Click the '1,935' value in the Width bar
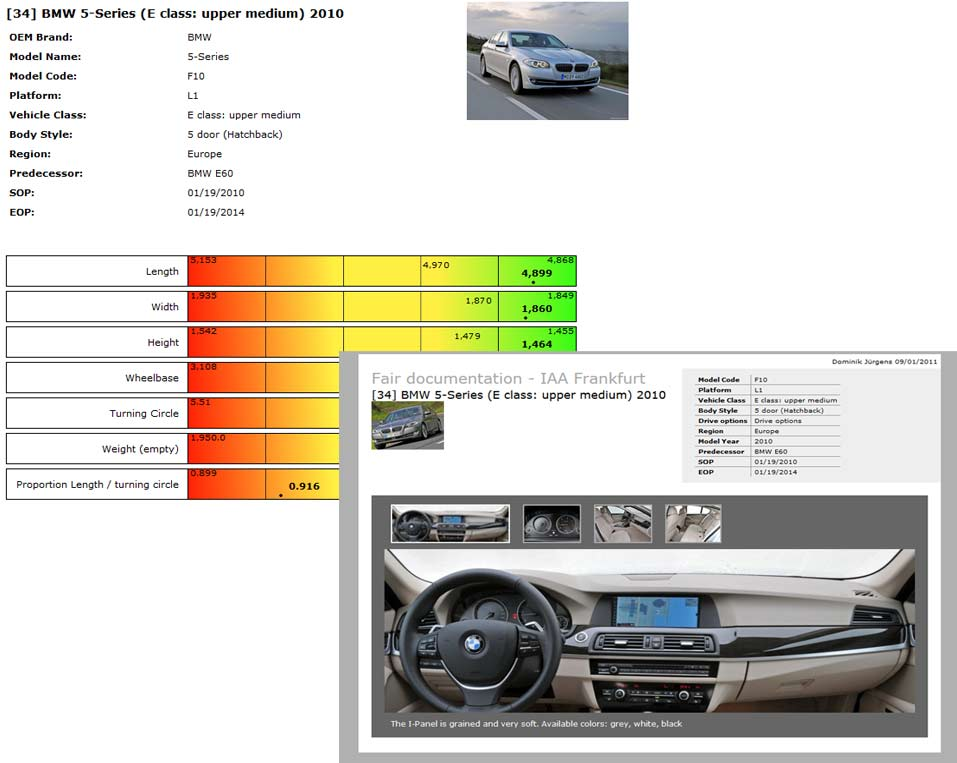Screen dimensions: 957x763 [203, 295]
